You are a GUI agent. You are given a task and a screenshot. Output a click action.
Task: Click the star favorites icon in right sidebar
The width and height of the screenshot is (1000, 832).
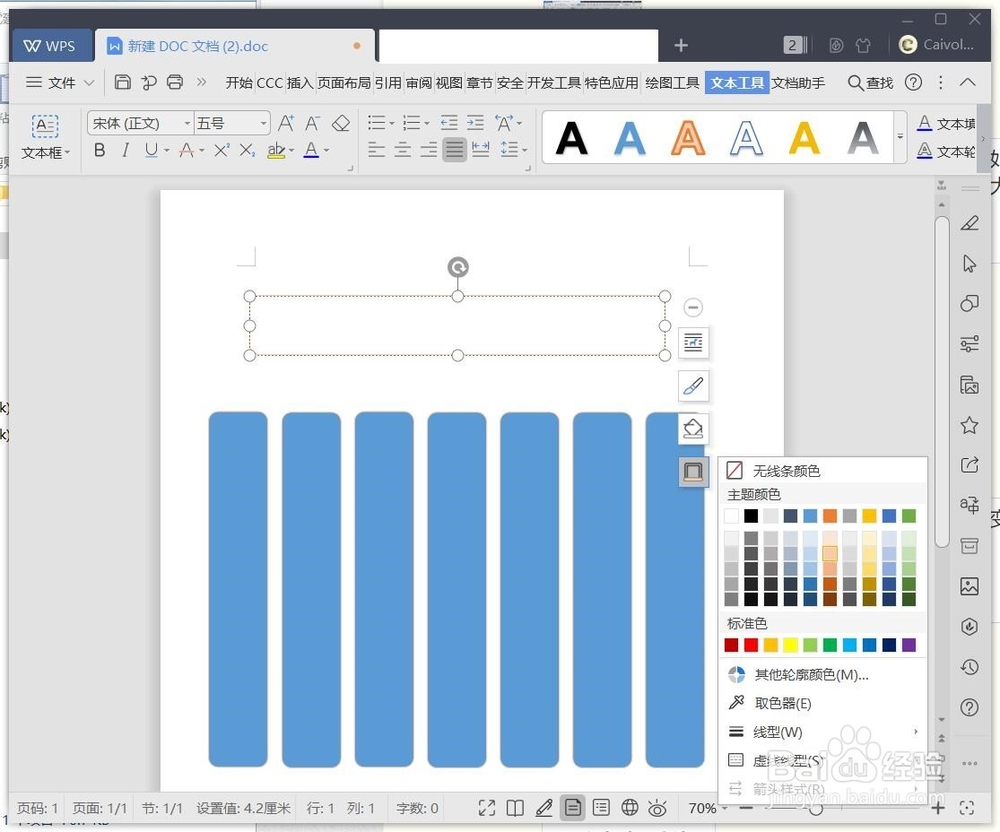[x=969, y=425]
